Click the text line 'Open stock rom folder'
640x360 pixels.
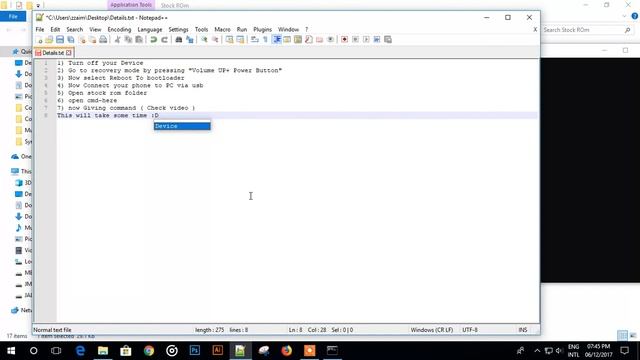107,93
